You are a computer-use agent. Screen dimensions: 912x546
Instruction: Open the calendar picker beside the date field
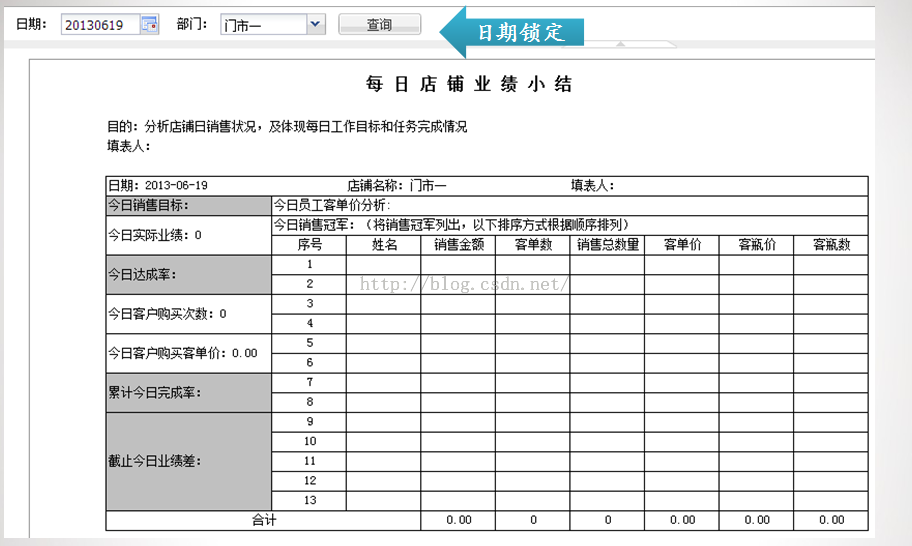(x=149, y=24)
